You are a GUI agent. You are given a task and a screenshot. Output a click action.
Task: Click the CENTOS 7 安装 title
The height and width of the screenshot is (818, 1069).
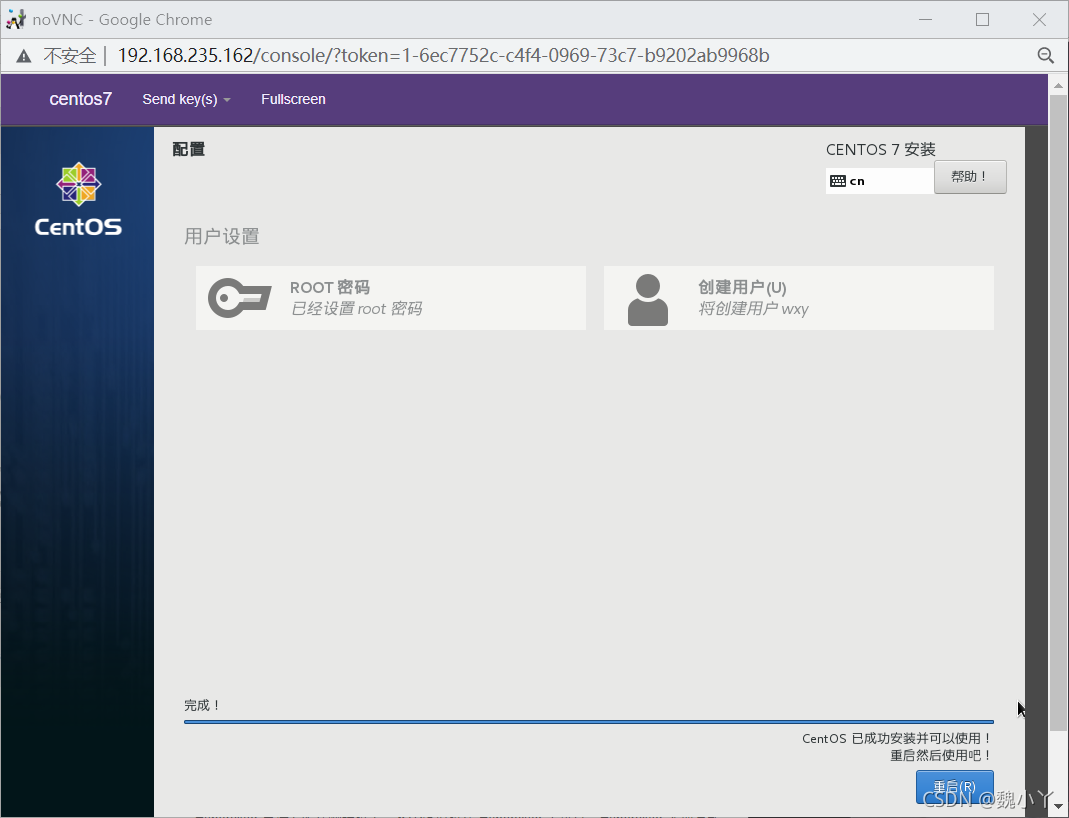pyautogui.click(x=880, y=149)
